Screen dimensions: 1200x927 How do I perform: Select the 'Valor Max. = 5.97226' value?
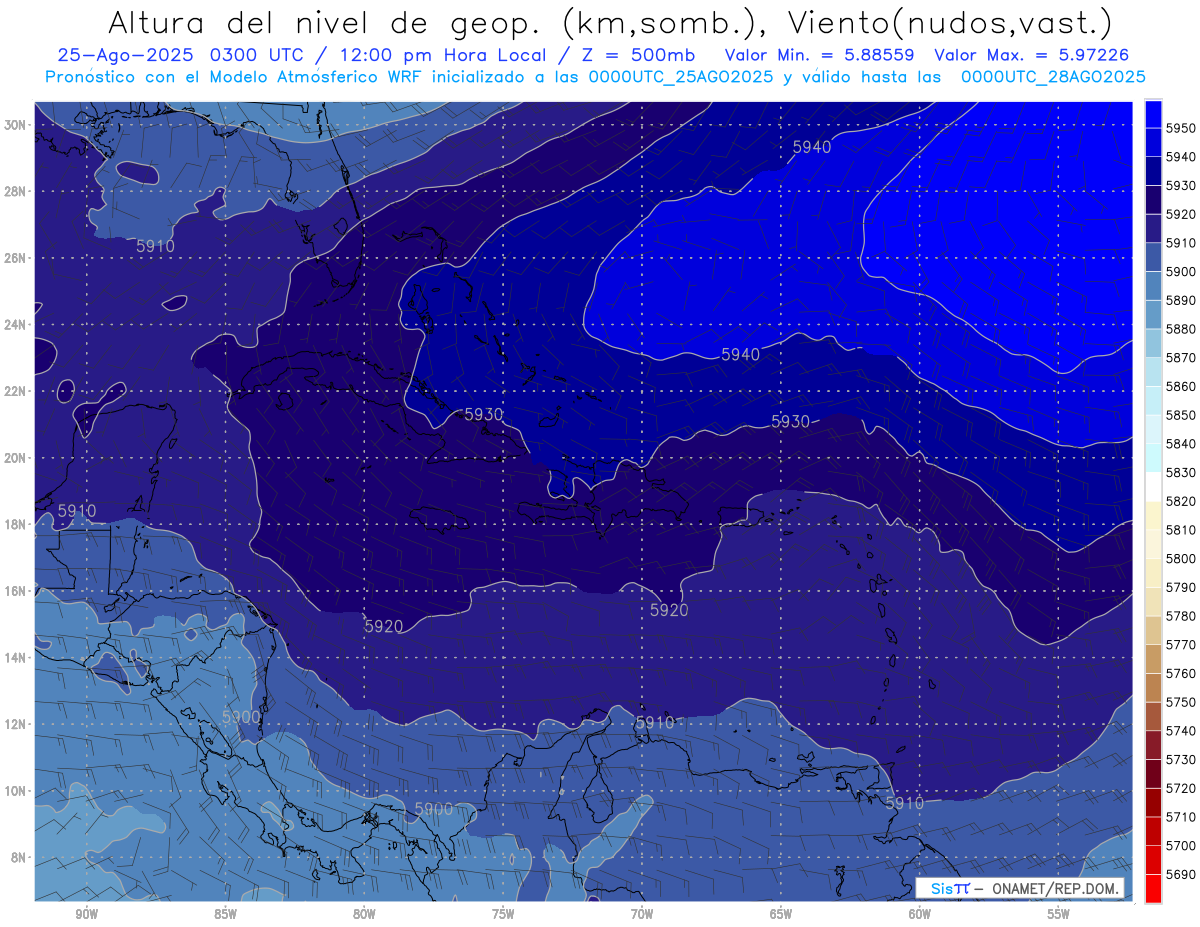[1032, 56]
